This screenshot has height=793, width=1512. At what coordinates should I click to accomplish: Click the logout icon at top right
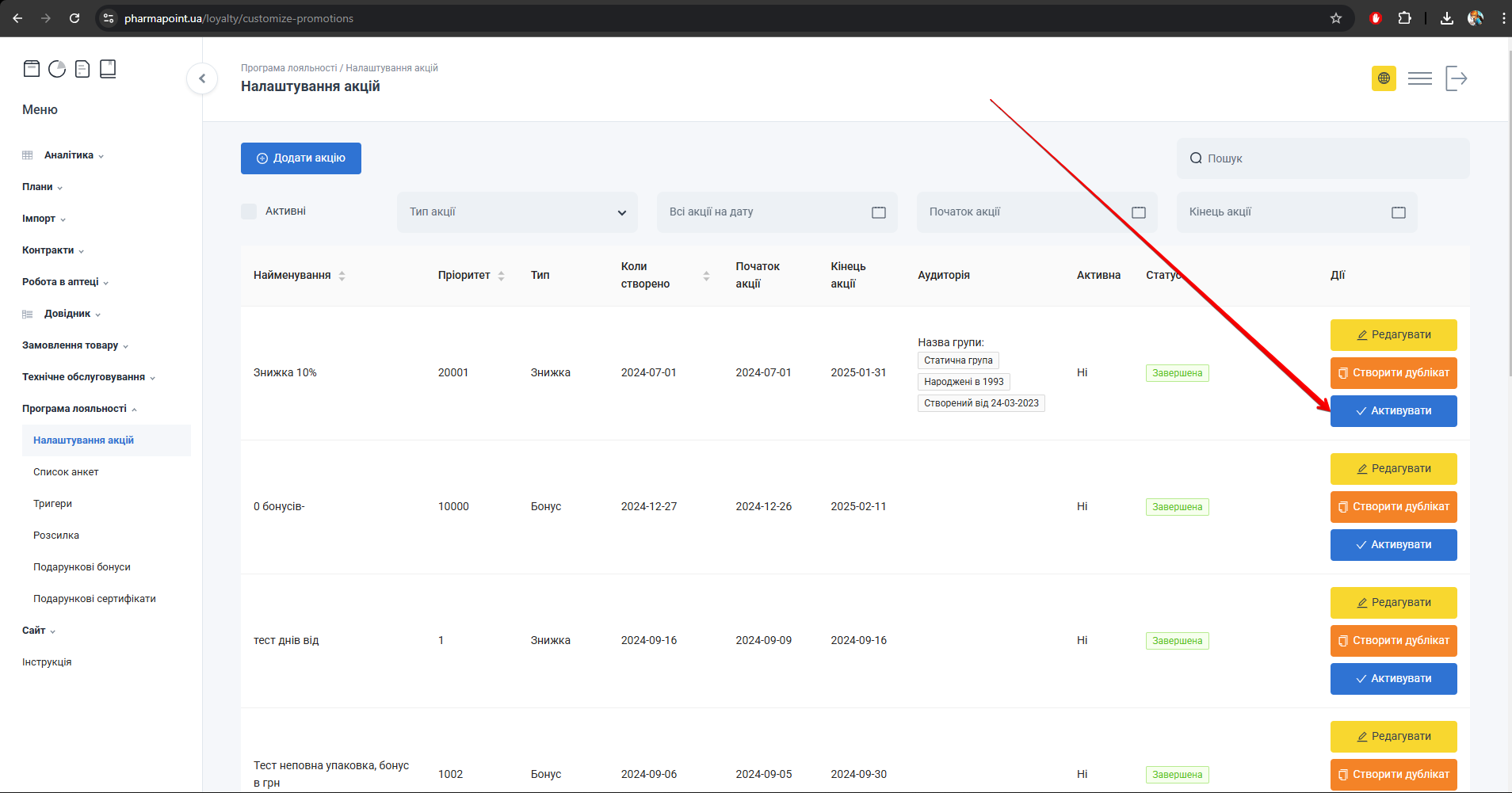pos(1456,78)
